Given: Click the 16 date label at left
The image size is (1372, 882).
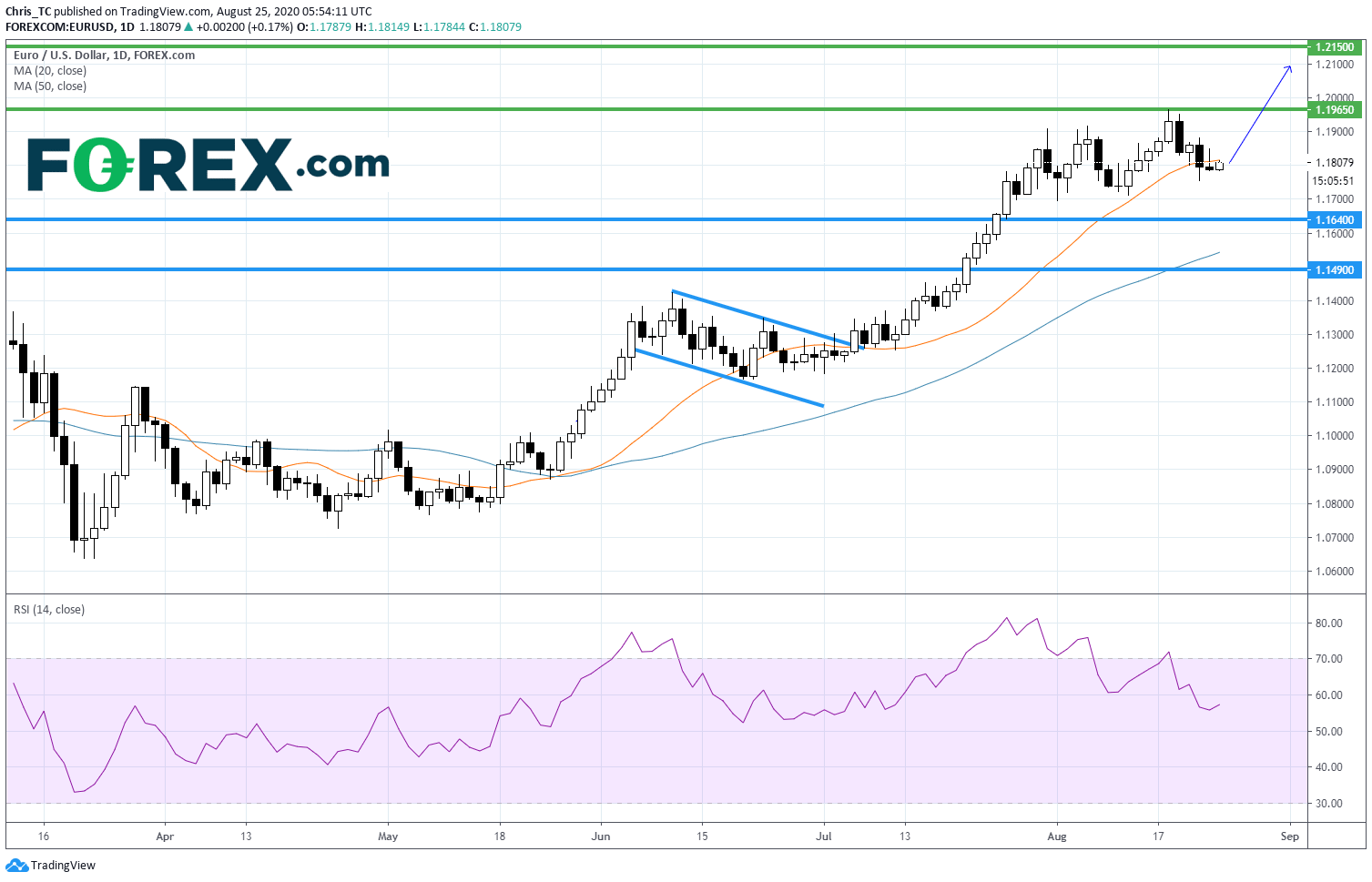Looking at the screenshot, I should click(44, 836).
